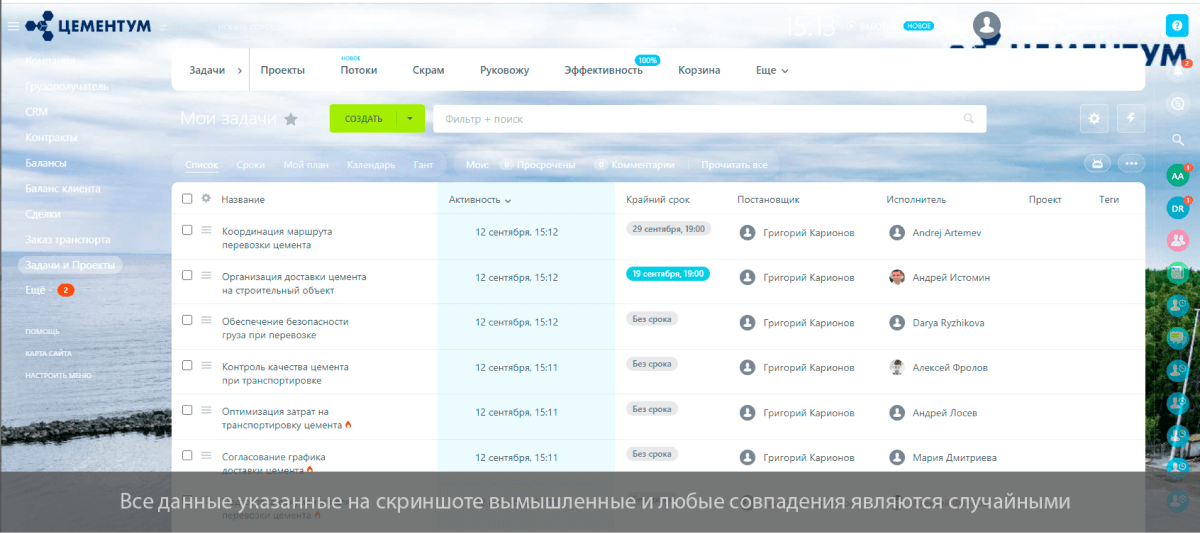The height and width of the screenshot is (533, 1200).
Task: Open row menu for Обеспечение безопасности груза task
Action: pos(206,320)
